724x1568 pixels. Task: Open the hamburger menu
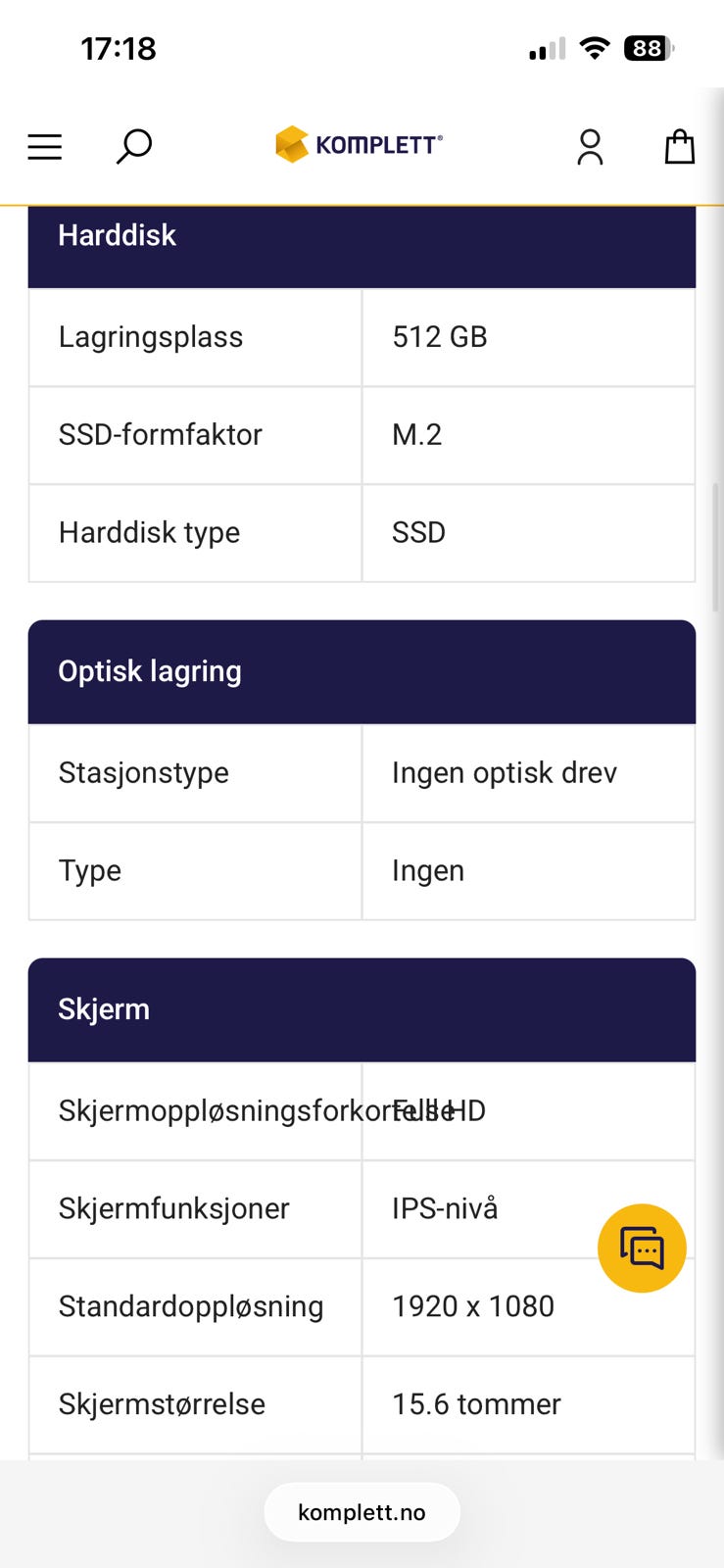(45, 147)
